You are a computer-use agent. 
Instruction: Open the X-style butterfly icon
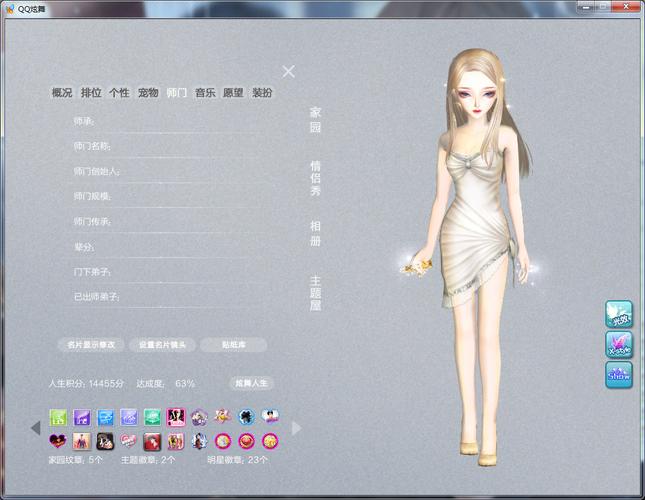pyautogui.click(x=619, y=345)
